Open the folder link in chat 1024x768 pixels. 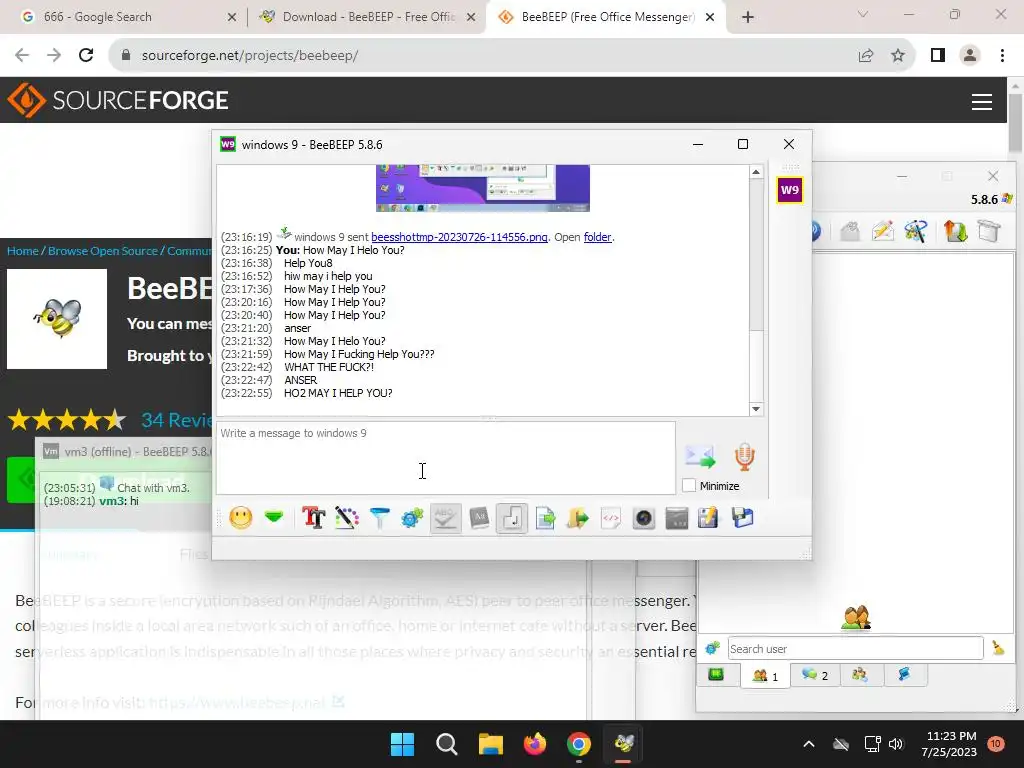tap(598, 237)
